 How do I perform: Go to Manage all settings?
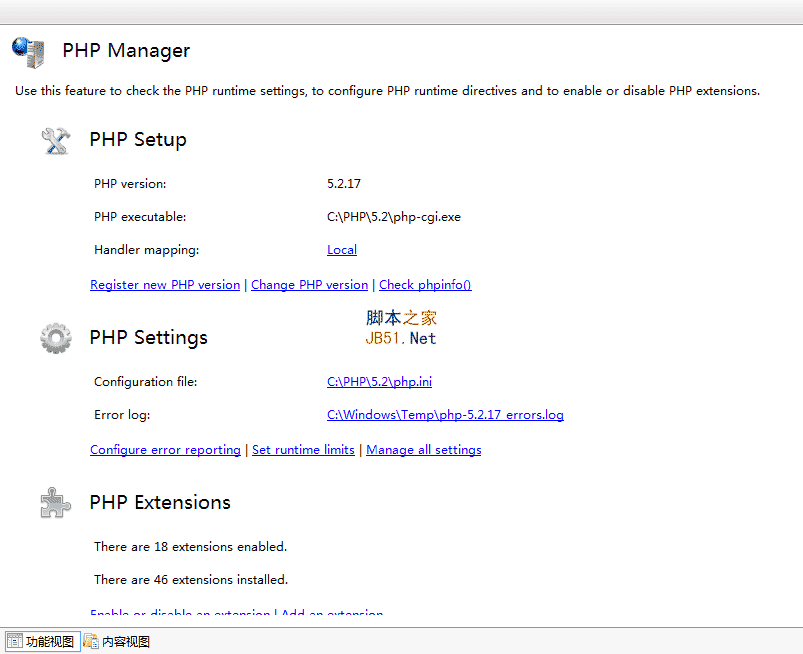[423, 450]
